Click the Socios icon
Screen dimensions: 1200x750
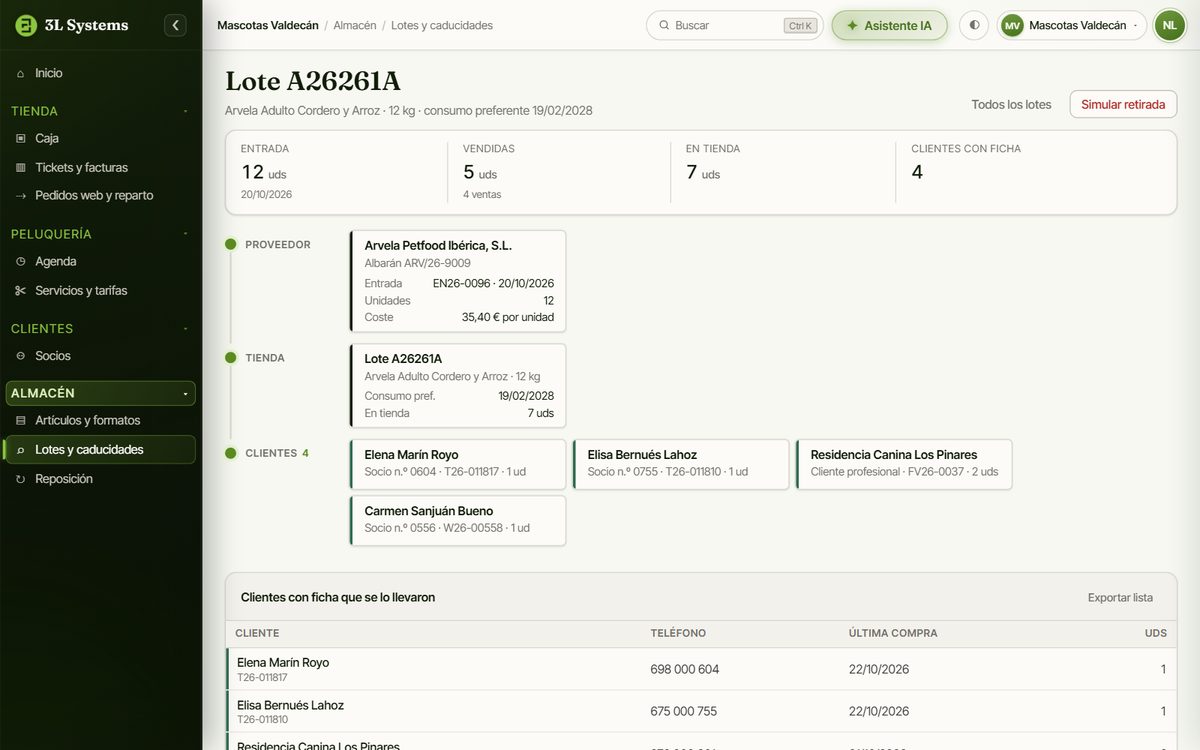(21, 355)
